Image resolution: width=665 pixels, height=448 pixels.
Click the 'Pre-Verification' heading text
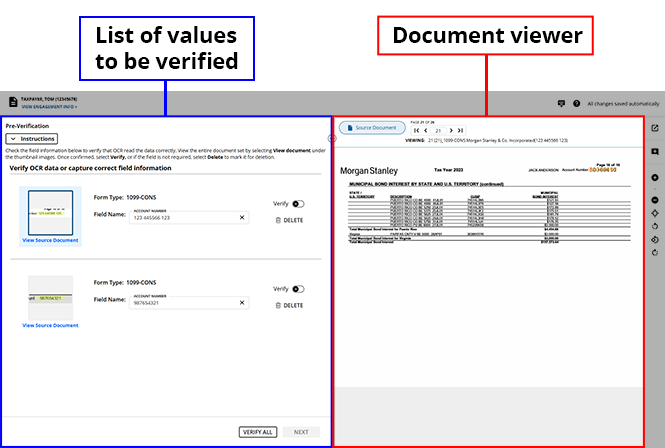(x=27, y=126)
